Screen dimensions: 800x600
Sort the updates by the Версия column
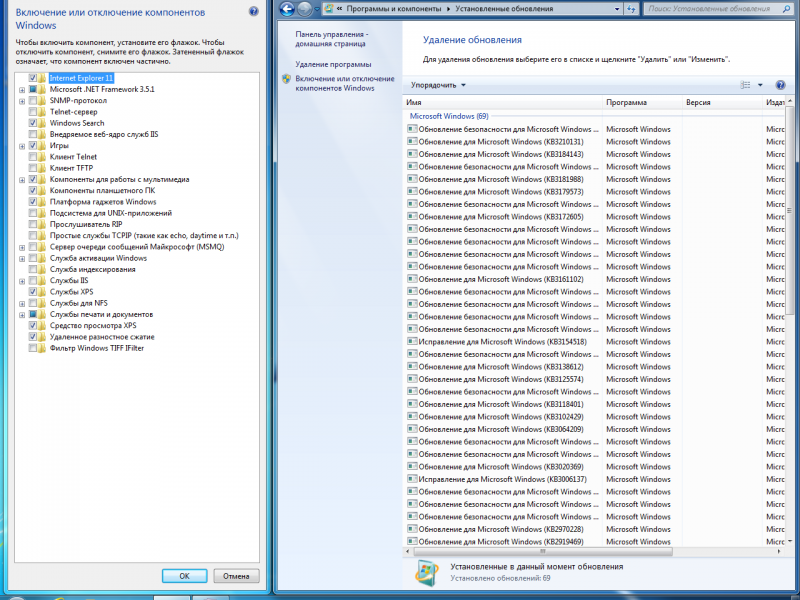click(x=722, y=103)
